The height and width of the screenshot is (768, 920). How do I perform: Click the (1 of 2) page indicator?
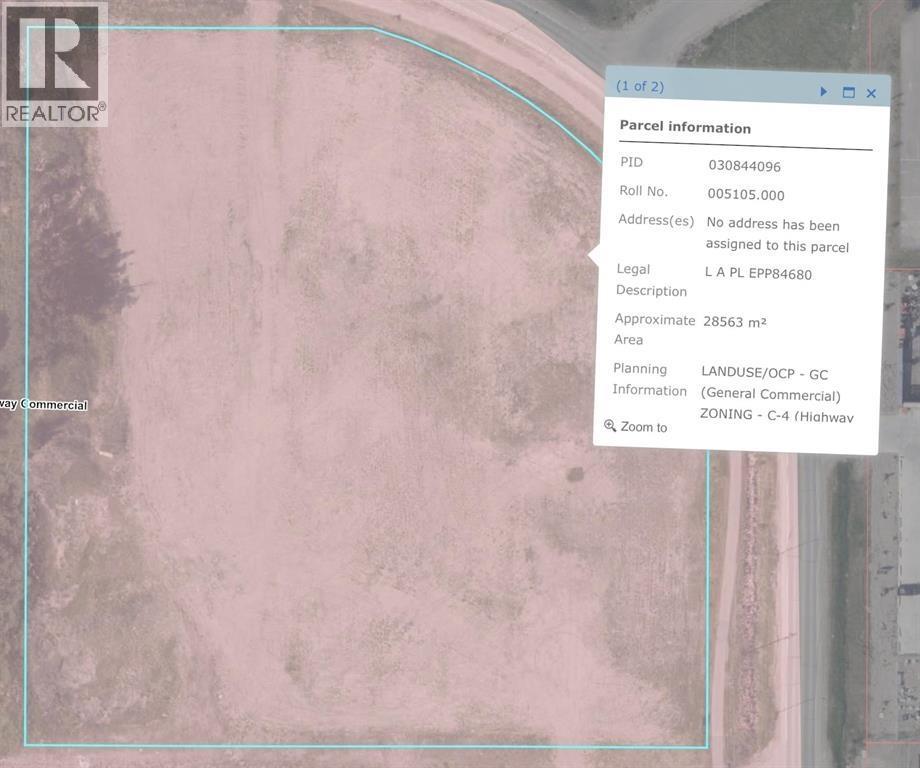tap(639, 85)
